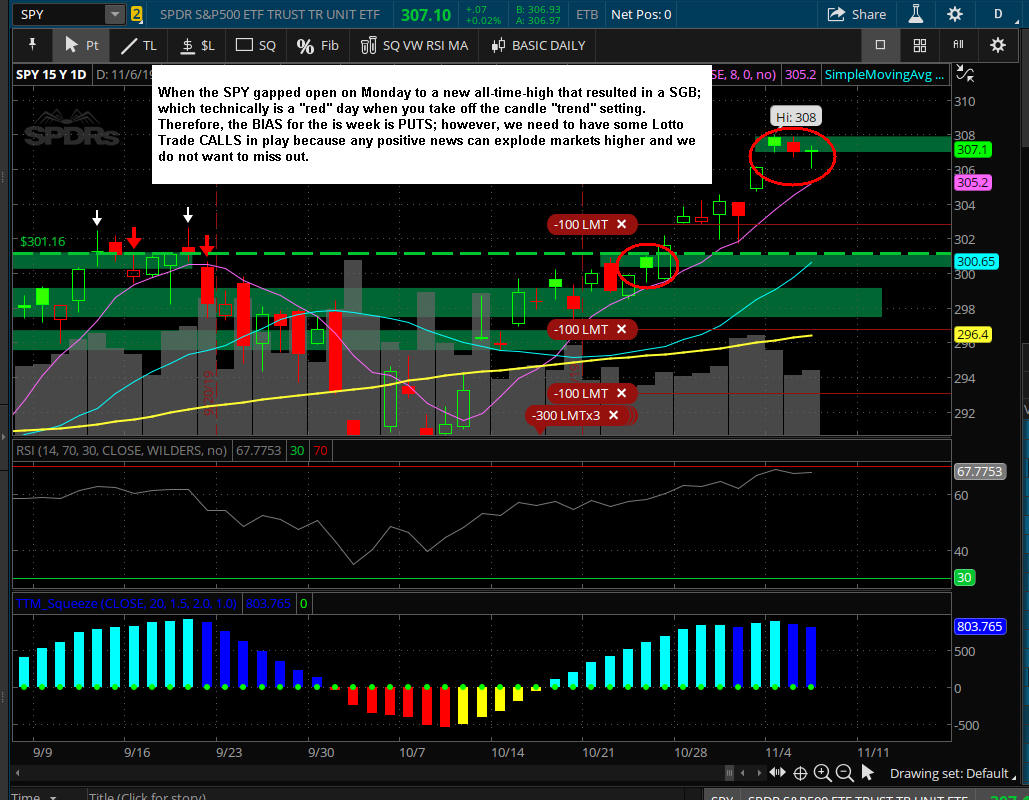Click the crosshair pan icon
Screen dimensions: 1029x800
[x=800, y=773]
